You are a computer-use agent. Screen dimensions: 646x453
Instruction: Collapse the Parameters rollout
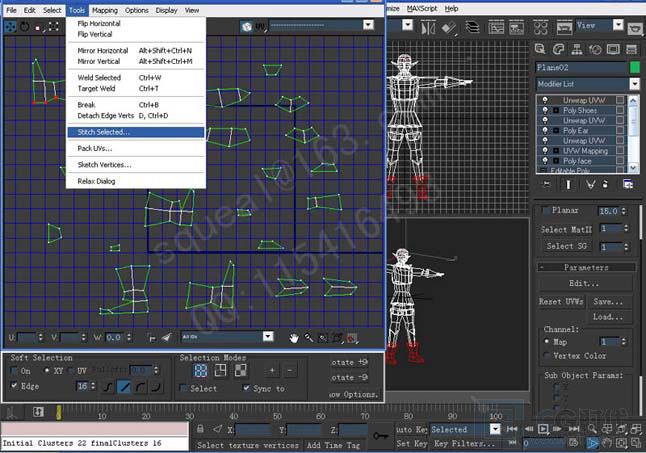point(586,267)
